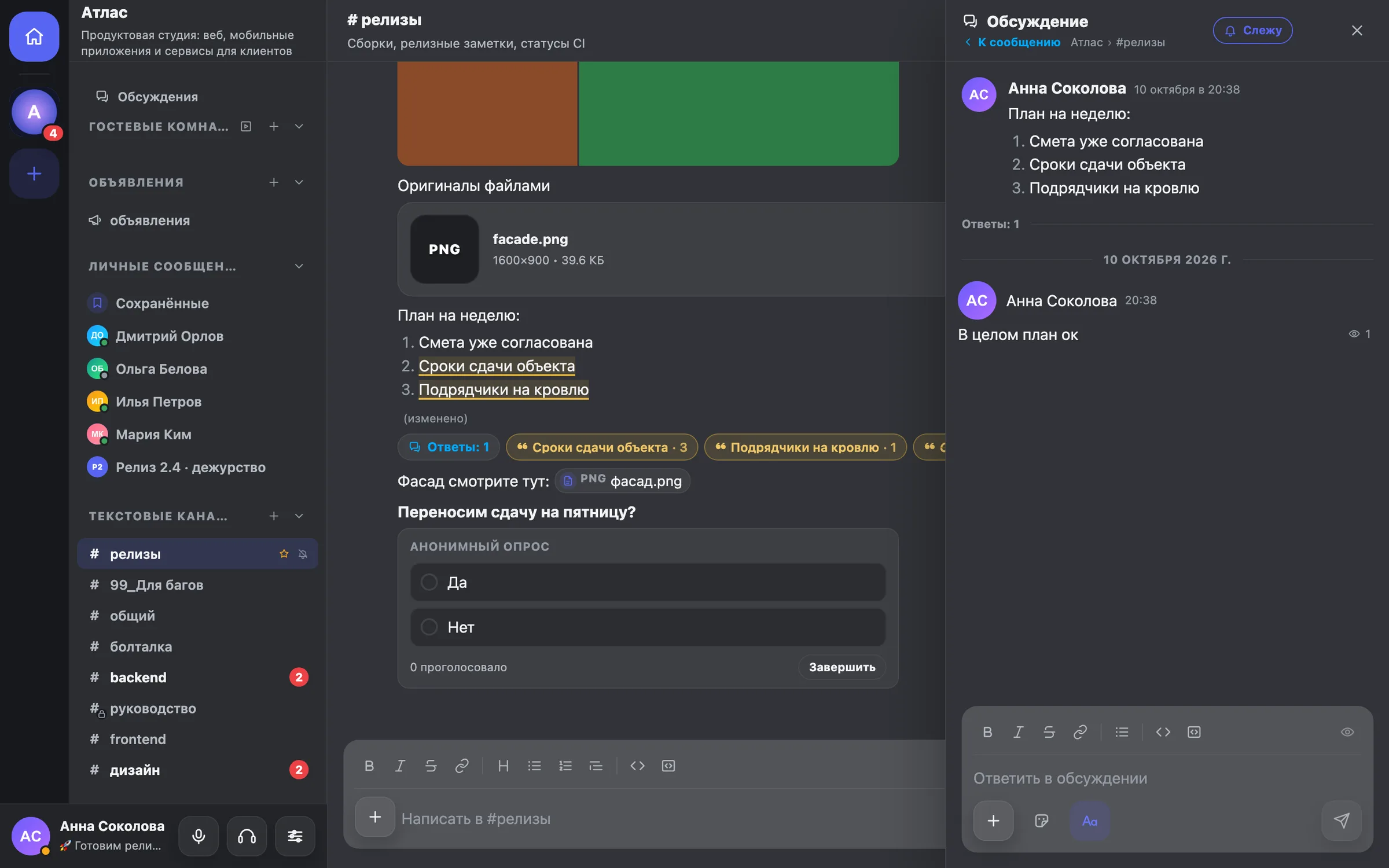
Task: Open the backend channel
Action: pos(198,677)
